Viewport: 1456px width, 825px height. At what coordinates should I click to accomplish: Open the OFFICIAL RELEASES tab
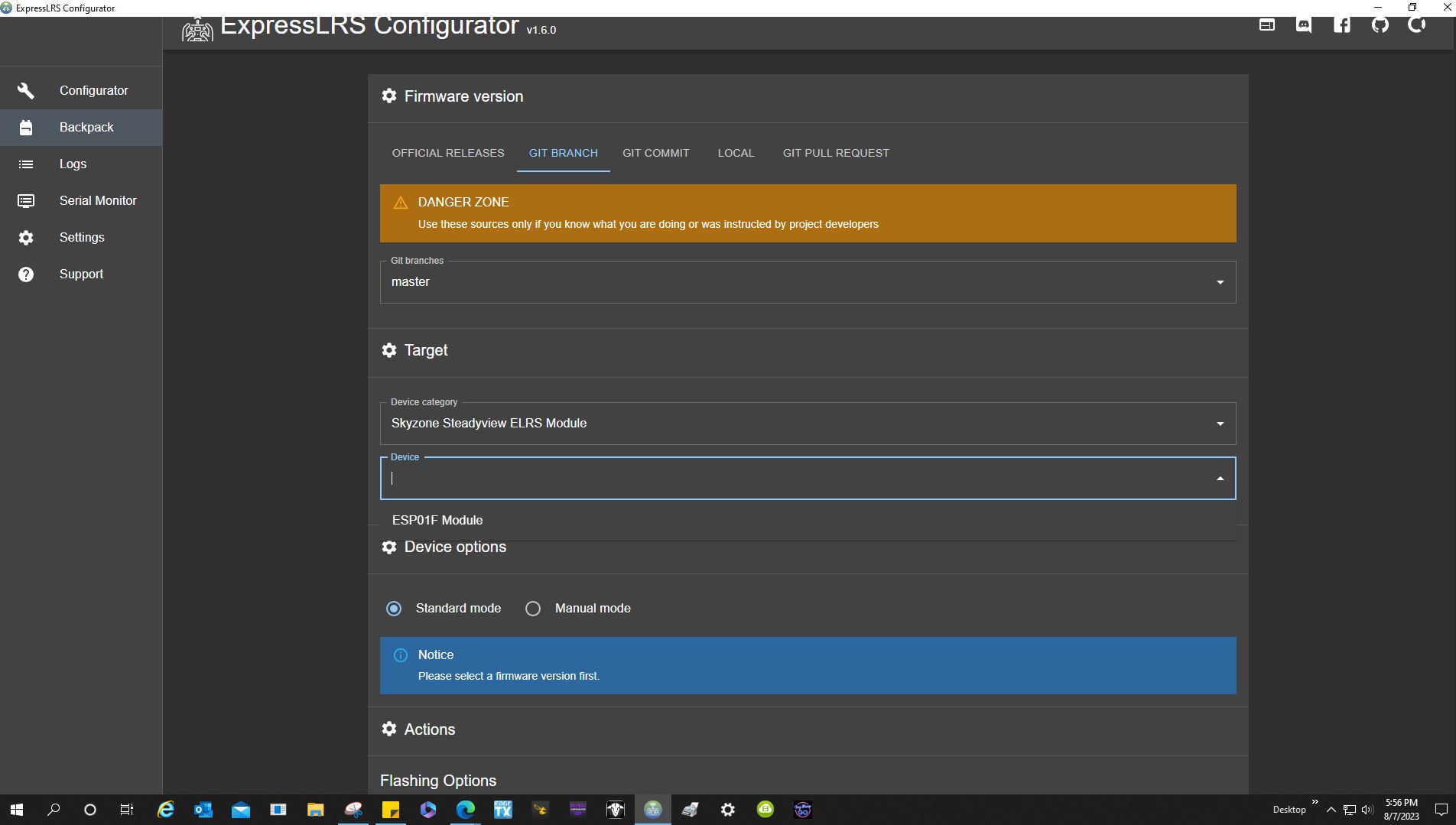coord(447,153)
